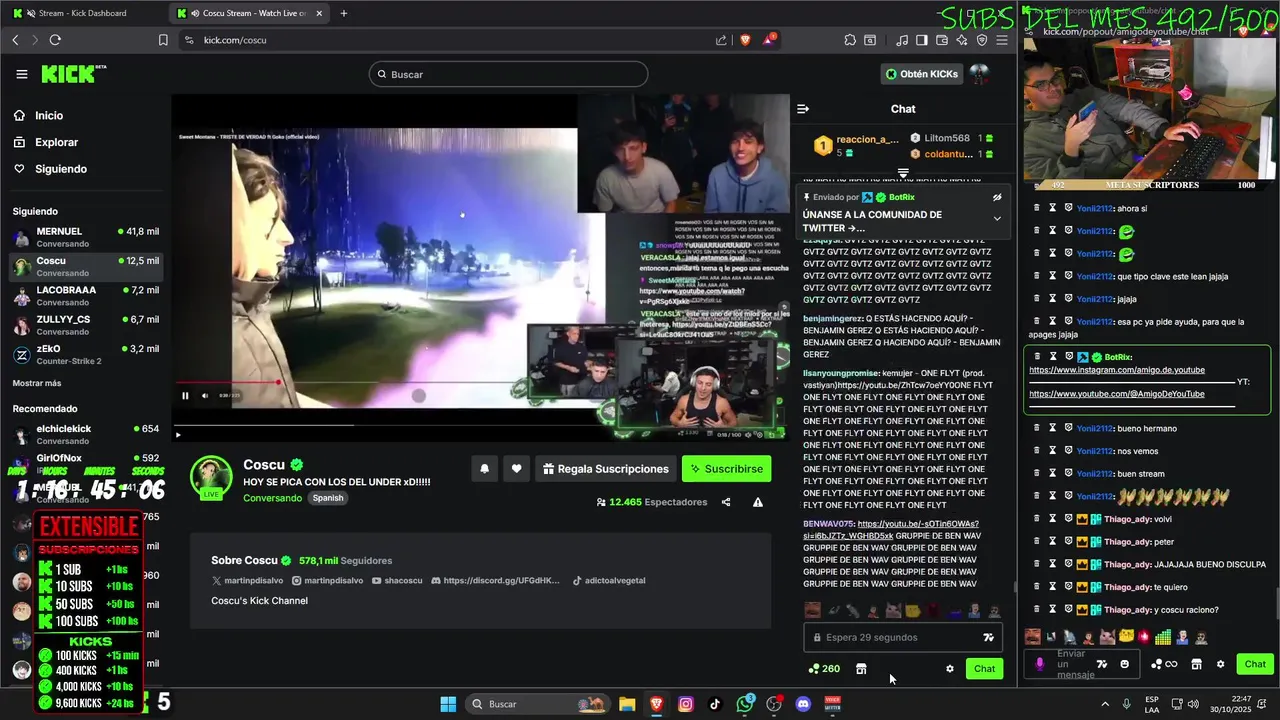Expand the pinned Twitter message
The image size is (1280, 720).
(997, 219)
